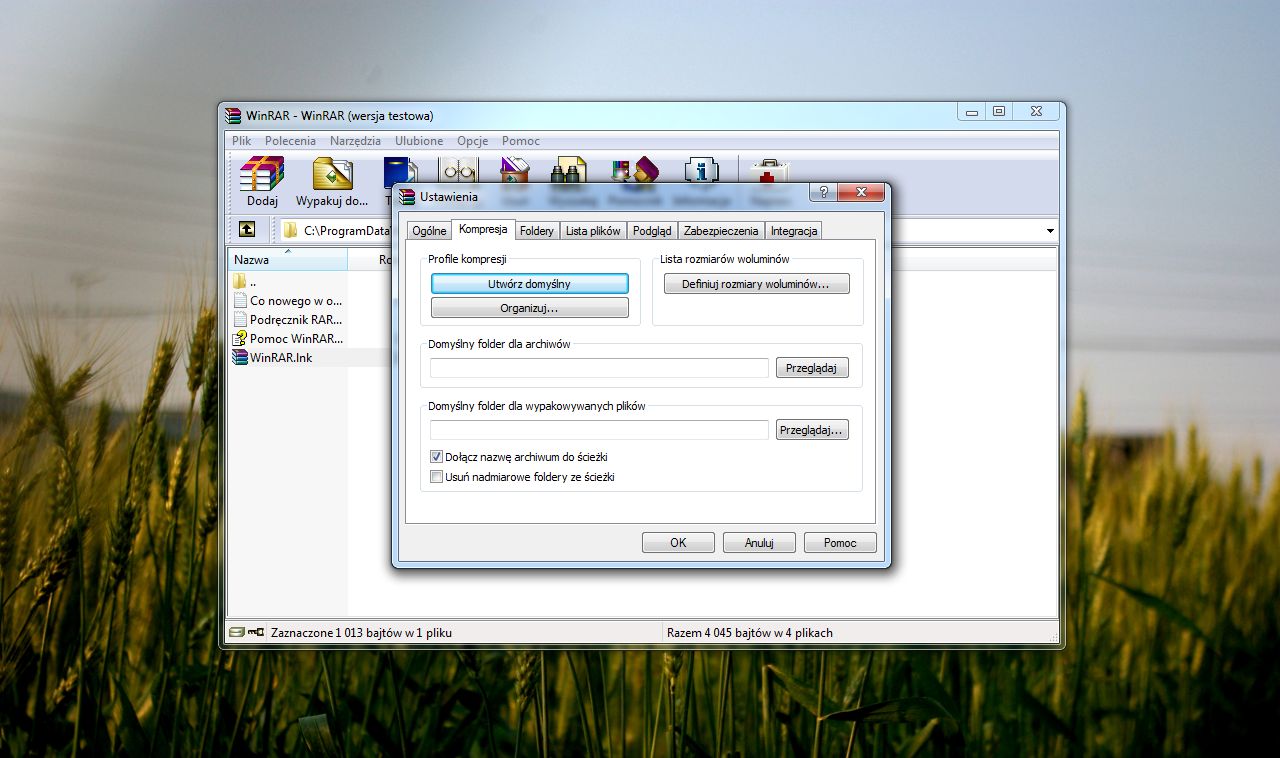The width and height of the screenshot is (1280, 758).
Task: Click the binoculars Wyszukaj toolbar icon
Action: tap(569, 170)
